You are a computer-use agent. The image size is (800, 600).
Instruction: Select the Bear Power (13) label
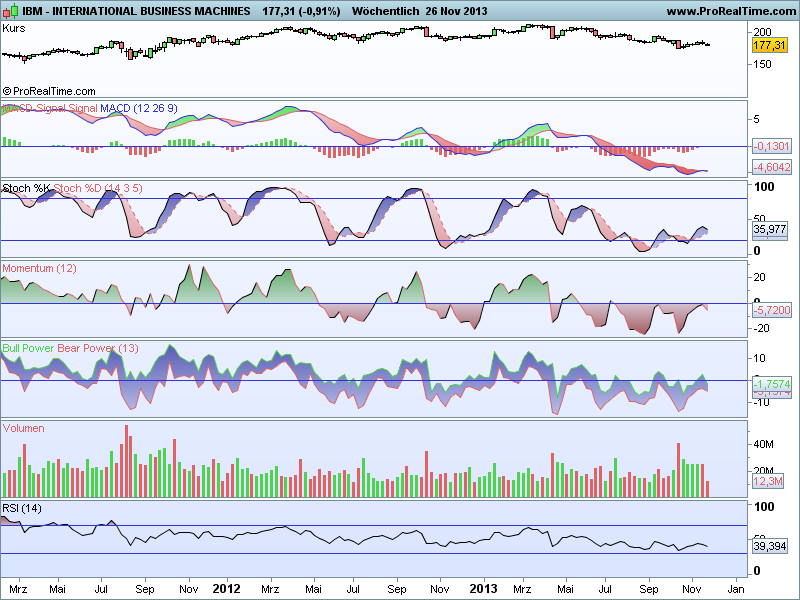coord(97,348)
